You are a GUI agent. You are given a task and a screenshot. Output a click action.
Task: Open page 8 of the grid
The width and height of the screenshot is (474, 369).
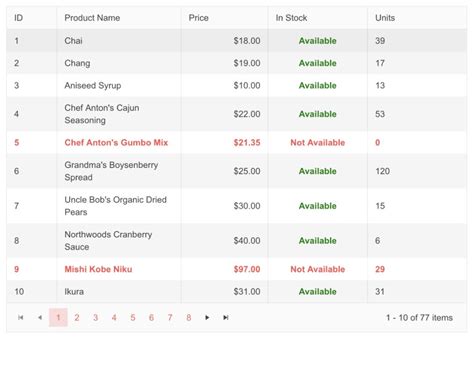[189, 317]
